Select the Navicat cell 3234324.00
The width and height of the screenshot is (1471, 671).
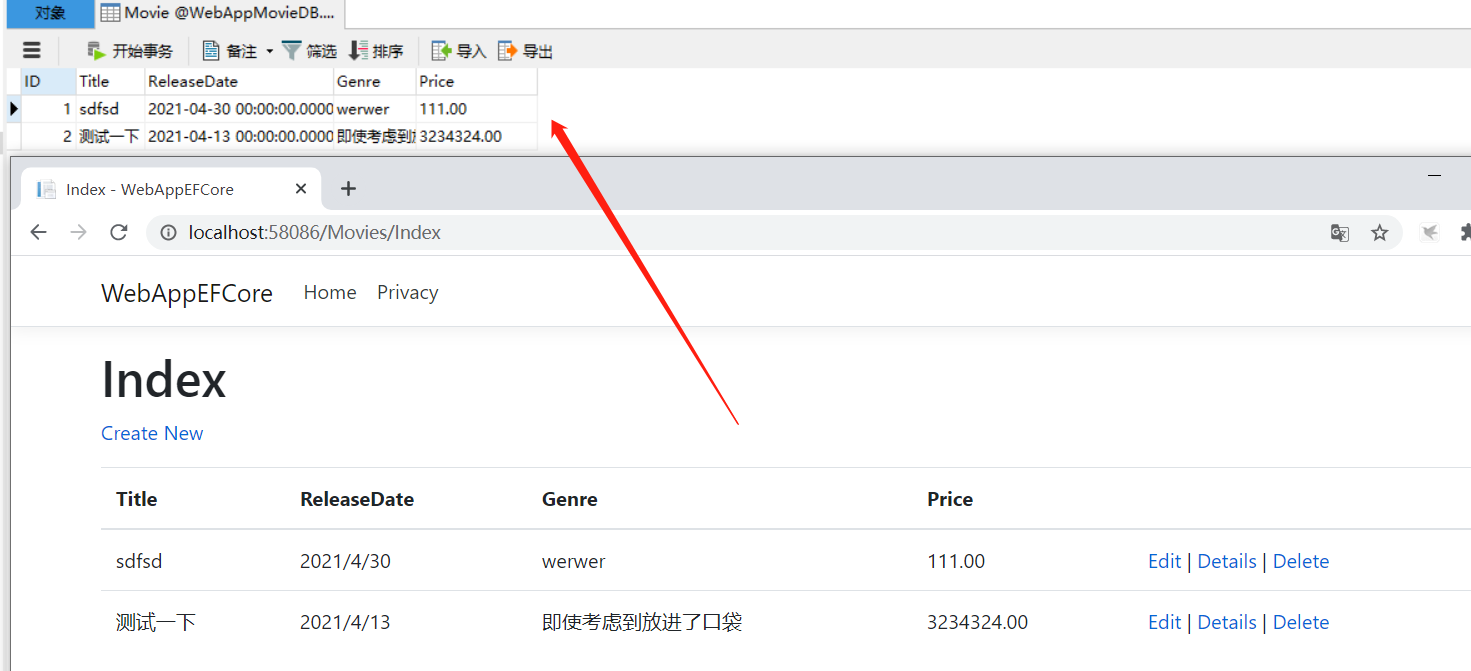tap(477, 136)
